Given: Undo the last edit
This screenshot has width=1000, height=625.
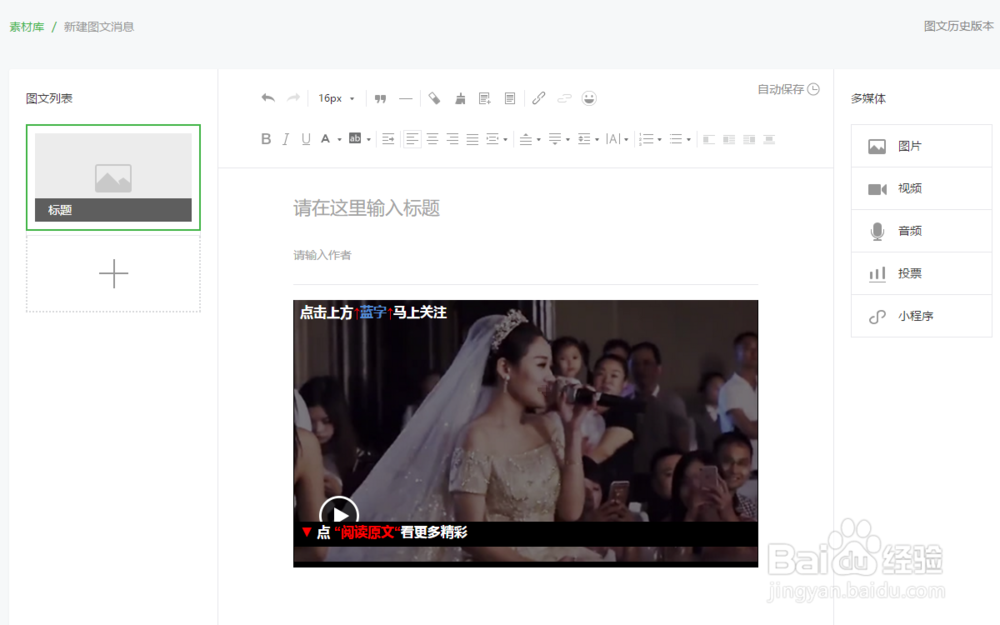Looking at the screenshot, I should [x=268, y=98].
